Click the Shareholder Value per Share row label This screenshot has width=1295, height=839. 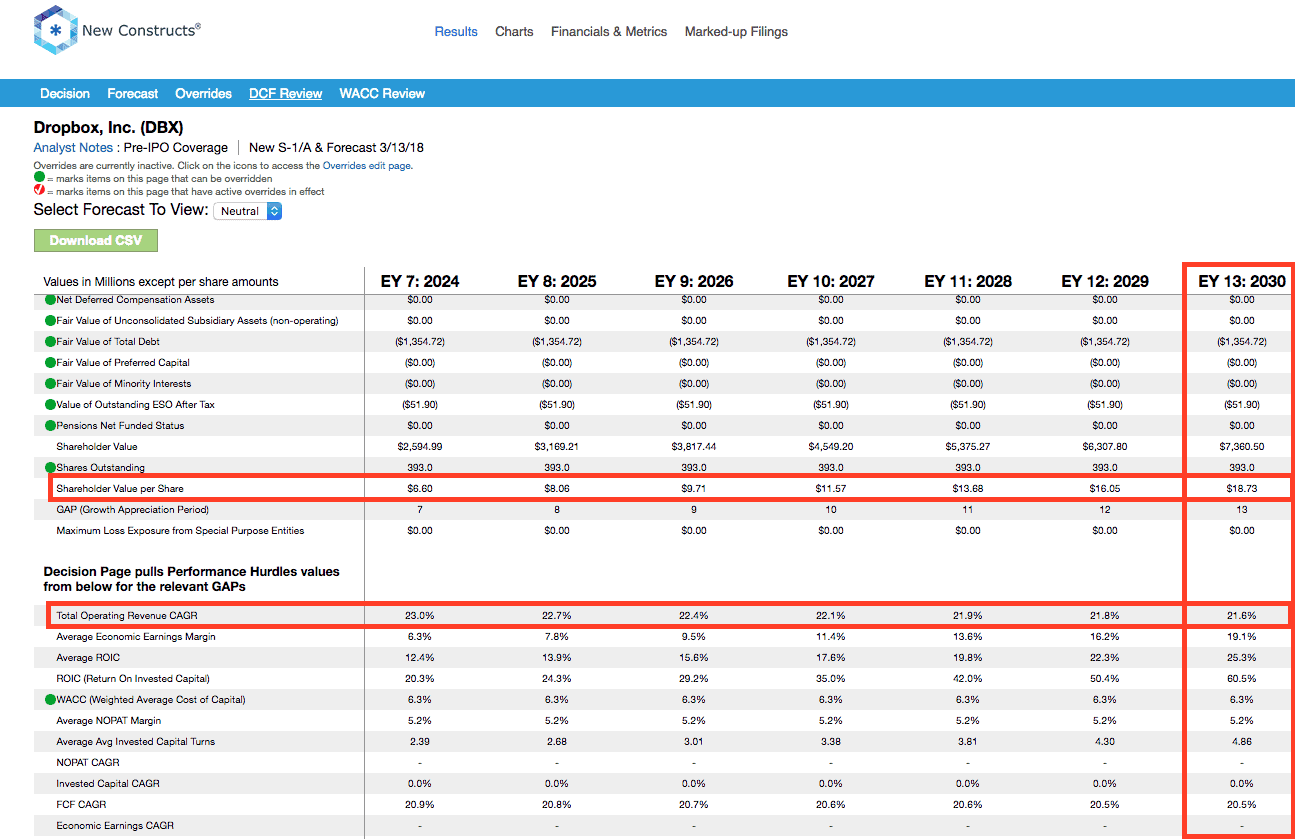[x=120, y=488]
